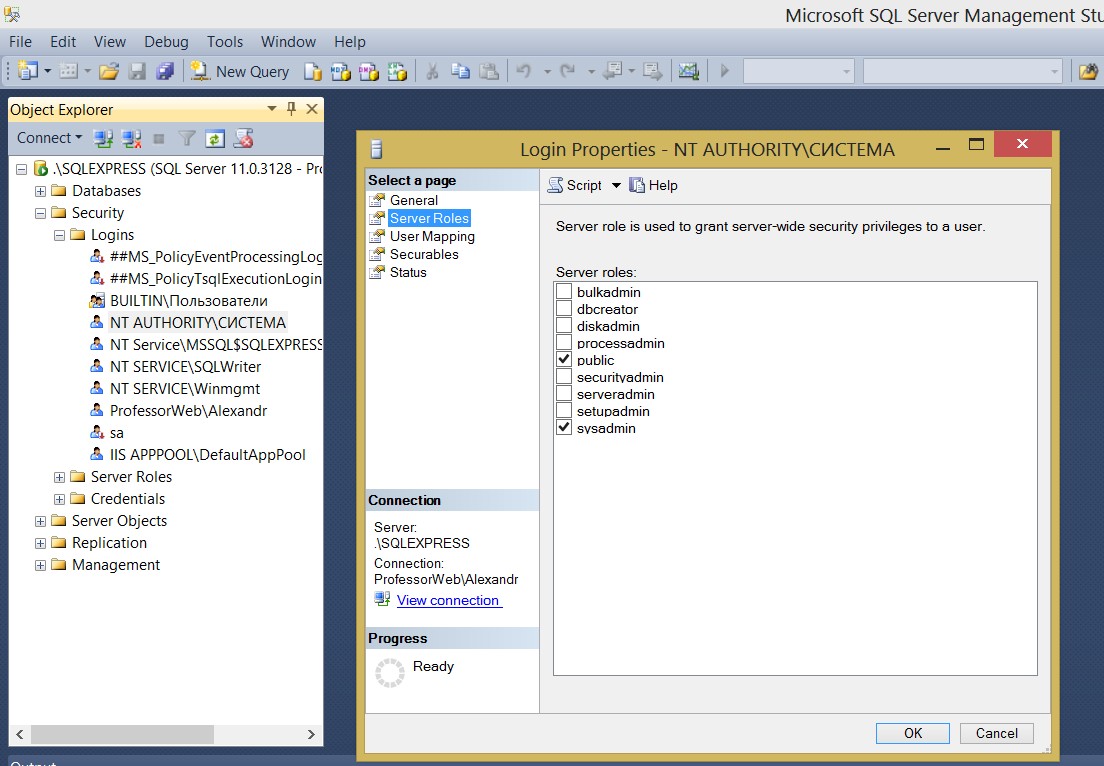The width and height of the screenshot is (1104, 766).
Task: Click the Save All toolbar icon
Action: pos(165,71)
